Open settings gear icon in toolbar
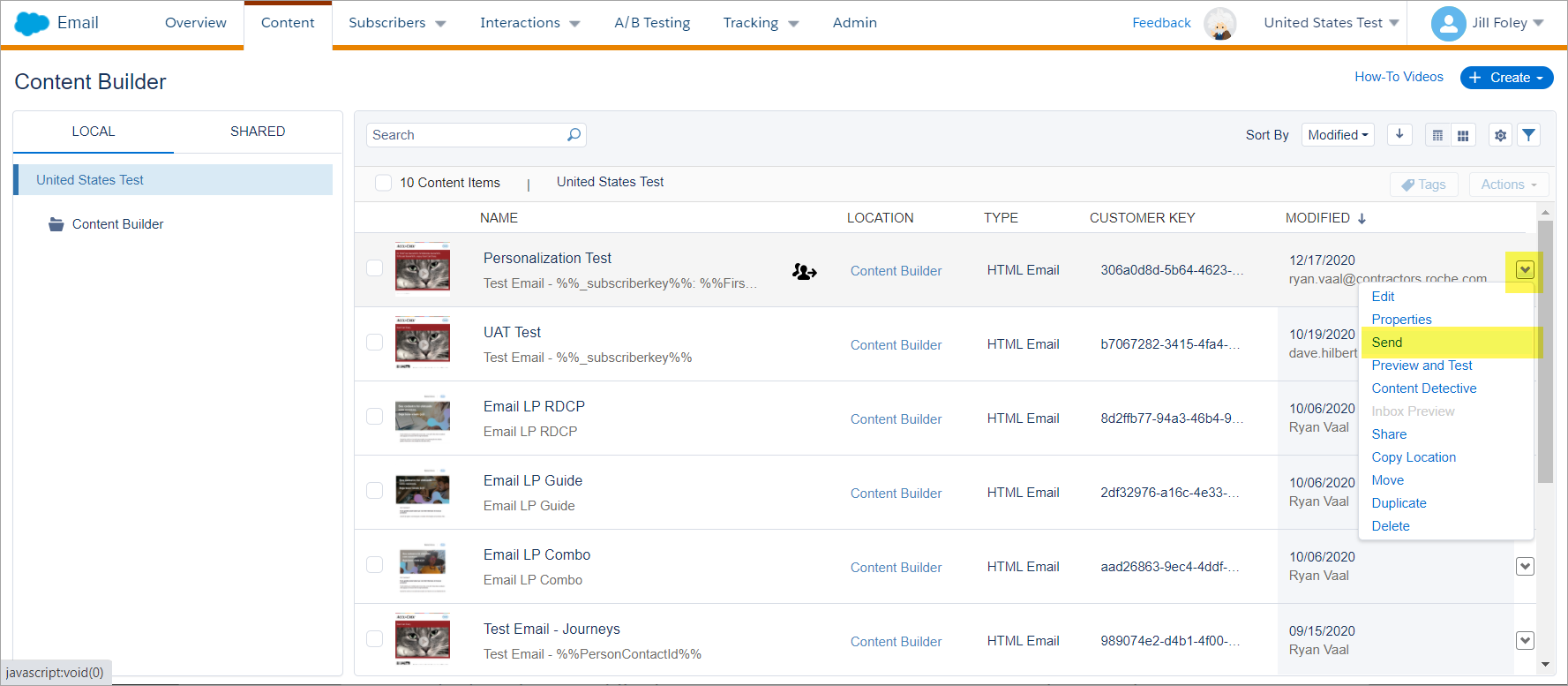Image resolution: width=1568 pixels, height=686 pixels. pyautogui.click(x=1500, y=135)
